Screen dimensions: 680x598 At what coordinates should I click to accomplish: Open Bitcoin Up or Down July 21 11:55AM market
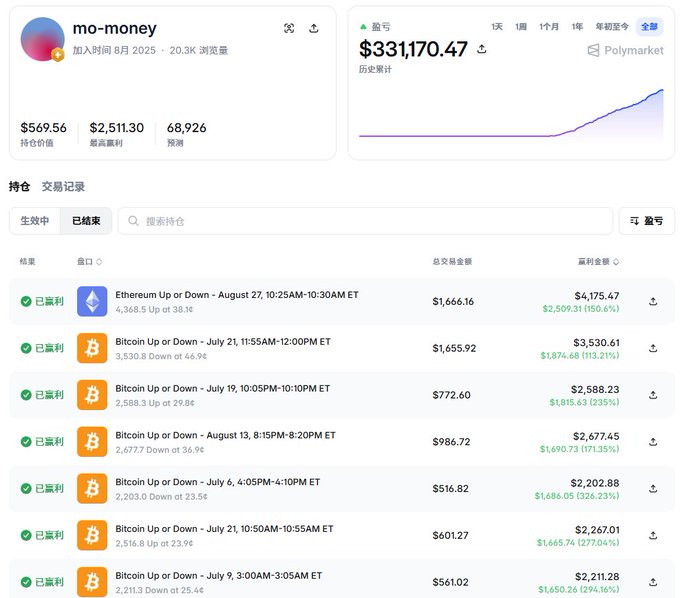(x=223, y=342)
